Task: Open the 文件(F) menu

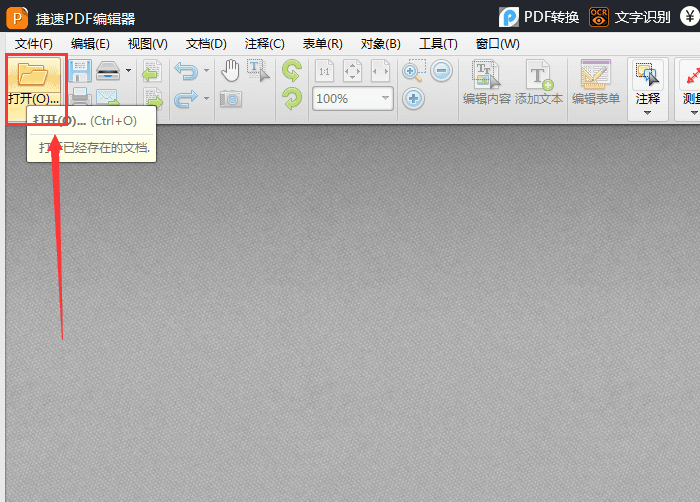Action: [x=34, y=44]
